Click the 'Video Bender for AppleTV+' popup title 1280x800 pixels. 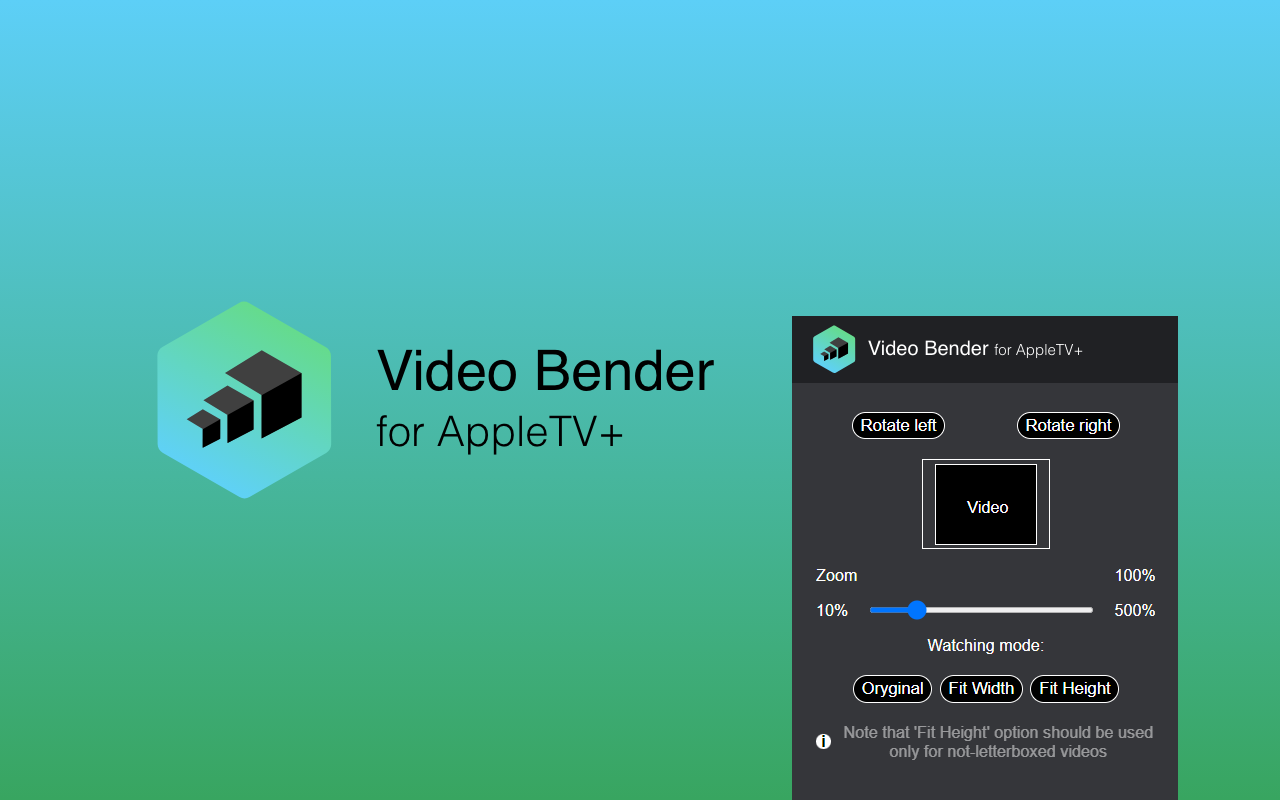[975, 349]
